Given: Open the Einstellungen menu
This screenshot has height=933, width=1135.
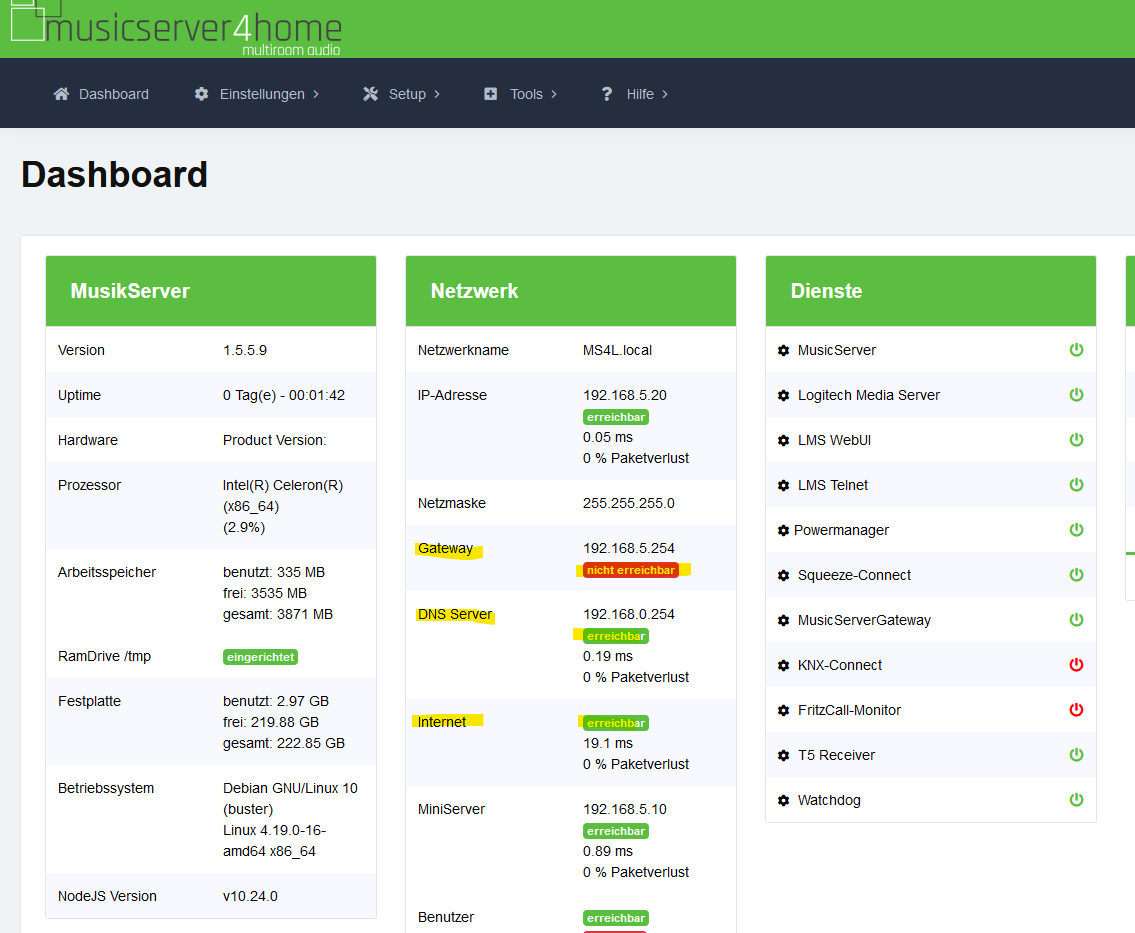Looking at the screenshot, I should point(256,94).
